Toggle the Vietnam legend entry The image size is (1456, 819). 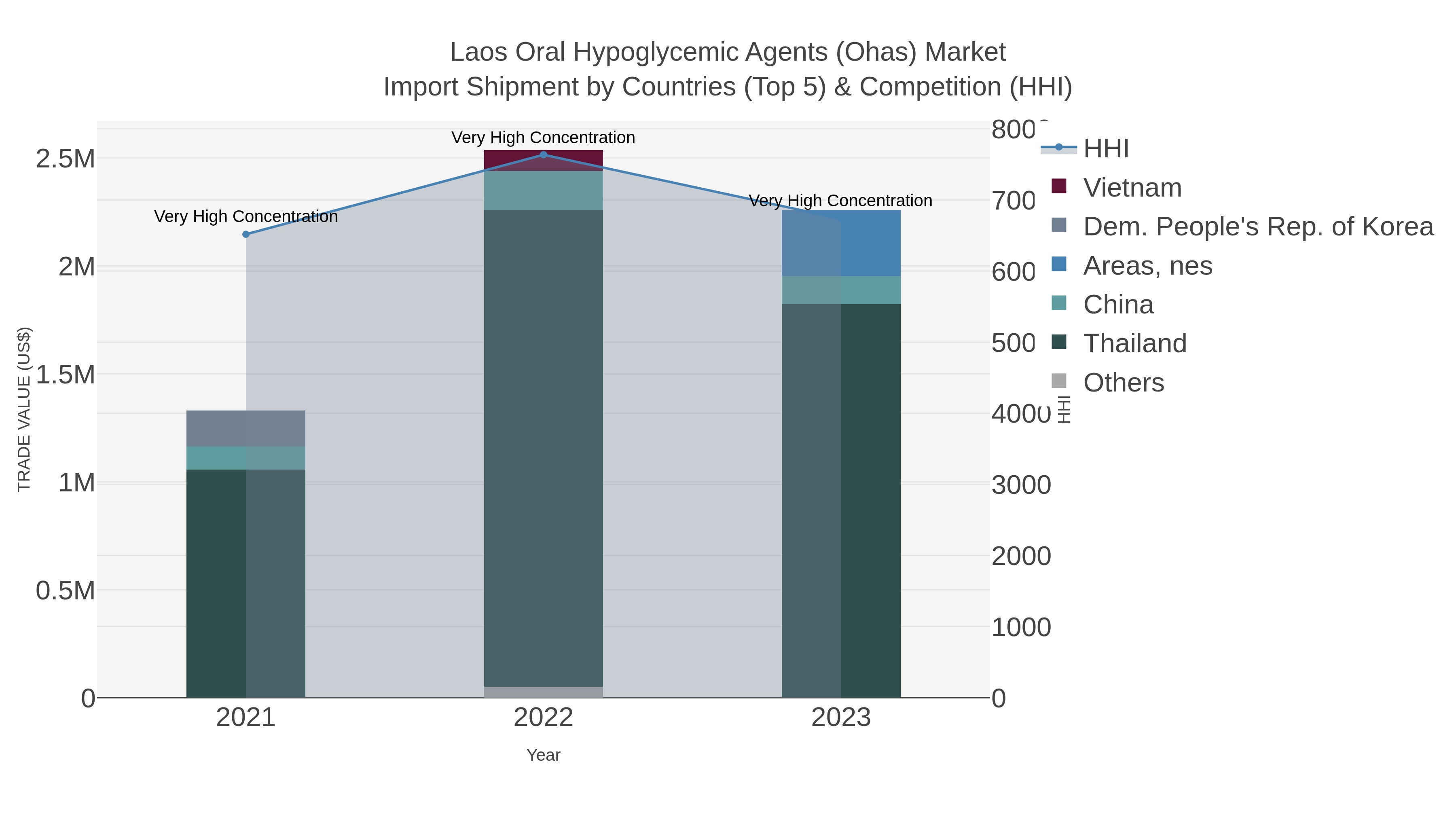1116,188
